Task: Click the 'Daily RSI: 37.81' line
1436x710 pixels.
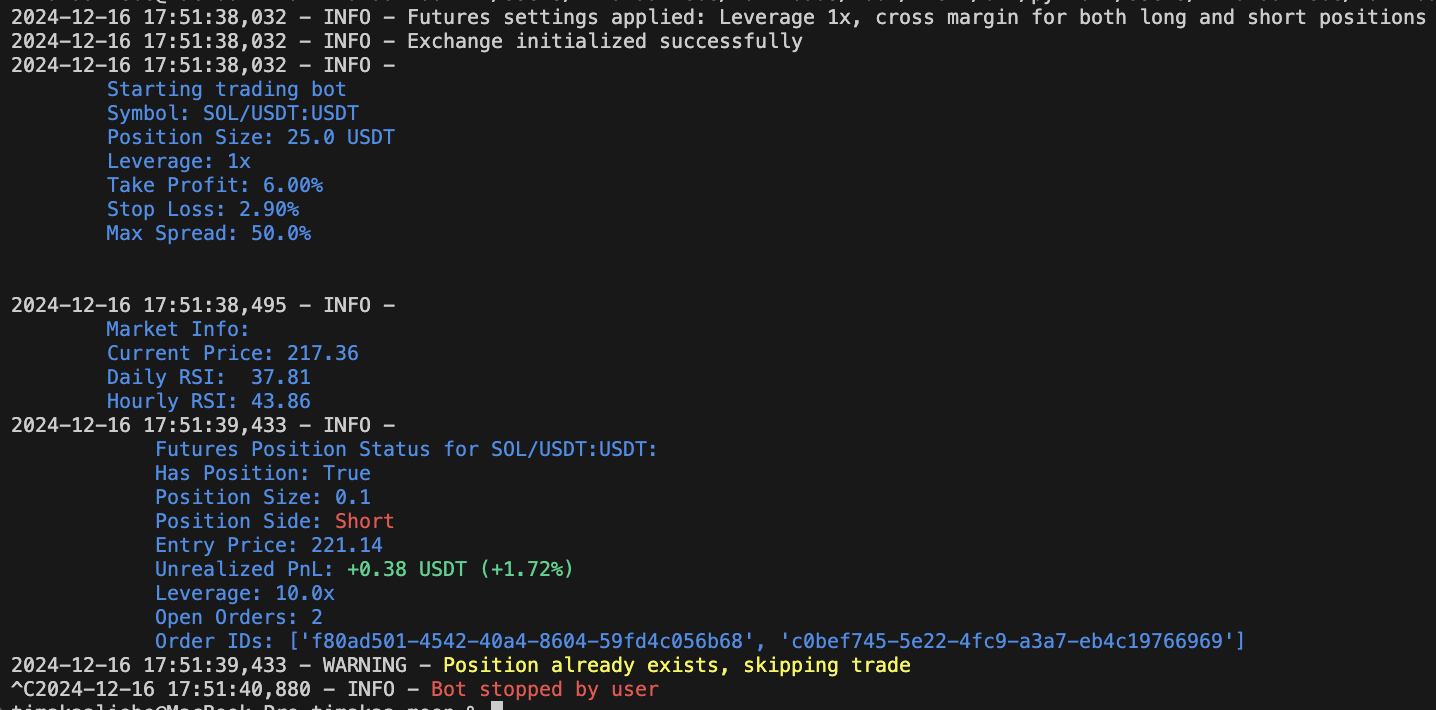Action: coord(208,377)
